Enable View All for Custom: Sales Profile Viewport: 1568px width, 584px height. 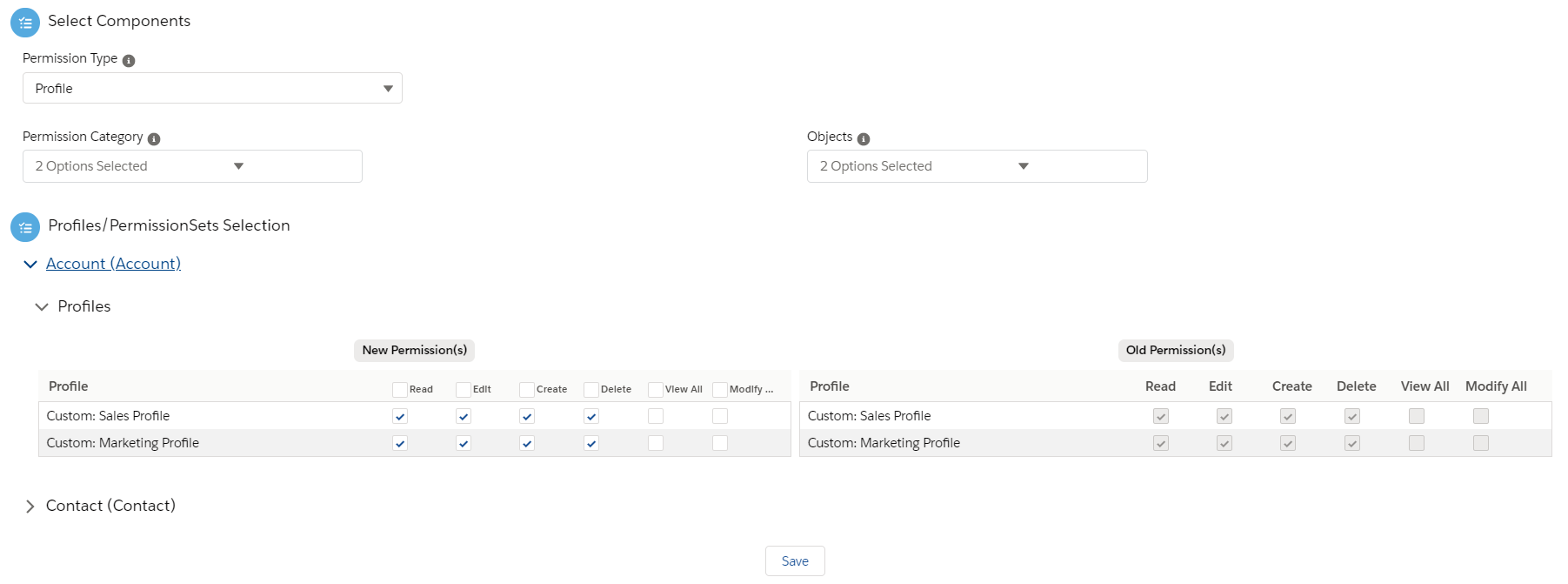click(x=656, y=417)
